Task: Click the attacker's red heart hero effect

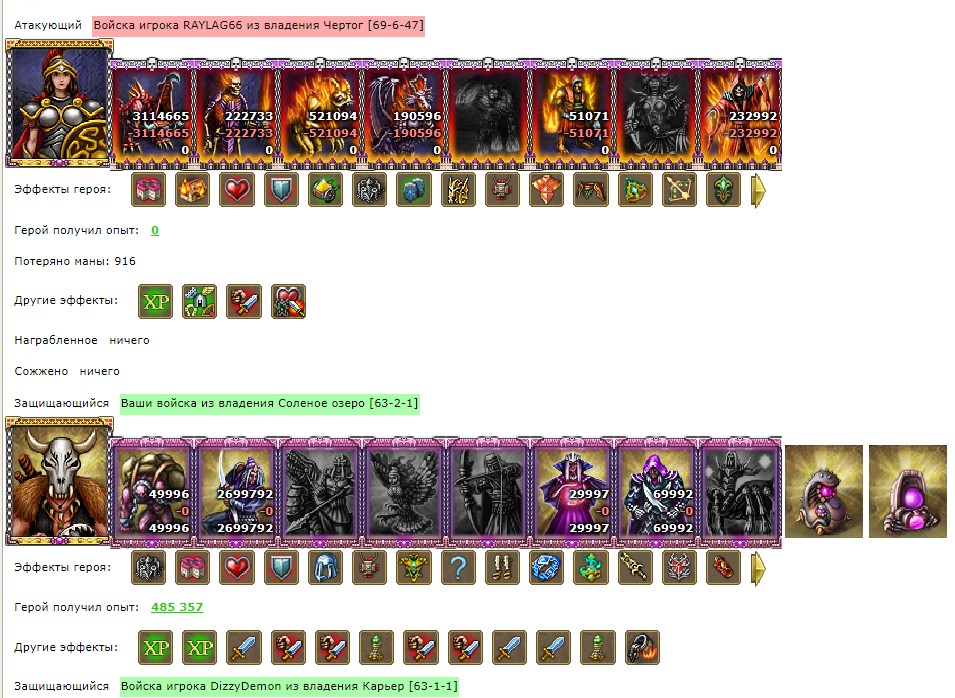Action: (237, 189)
